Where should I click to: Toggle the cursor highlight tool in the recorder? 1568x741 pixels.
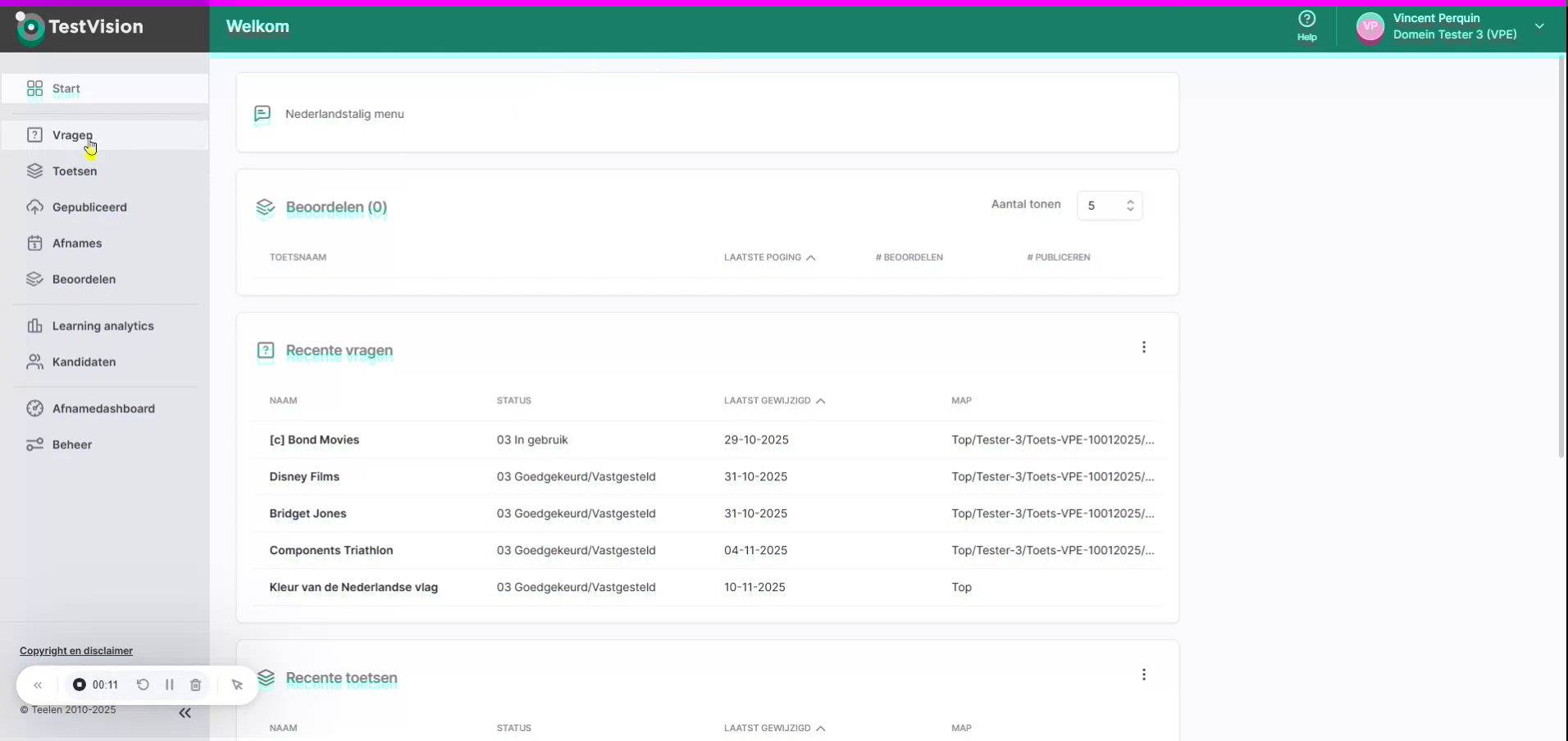(236, 684)
